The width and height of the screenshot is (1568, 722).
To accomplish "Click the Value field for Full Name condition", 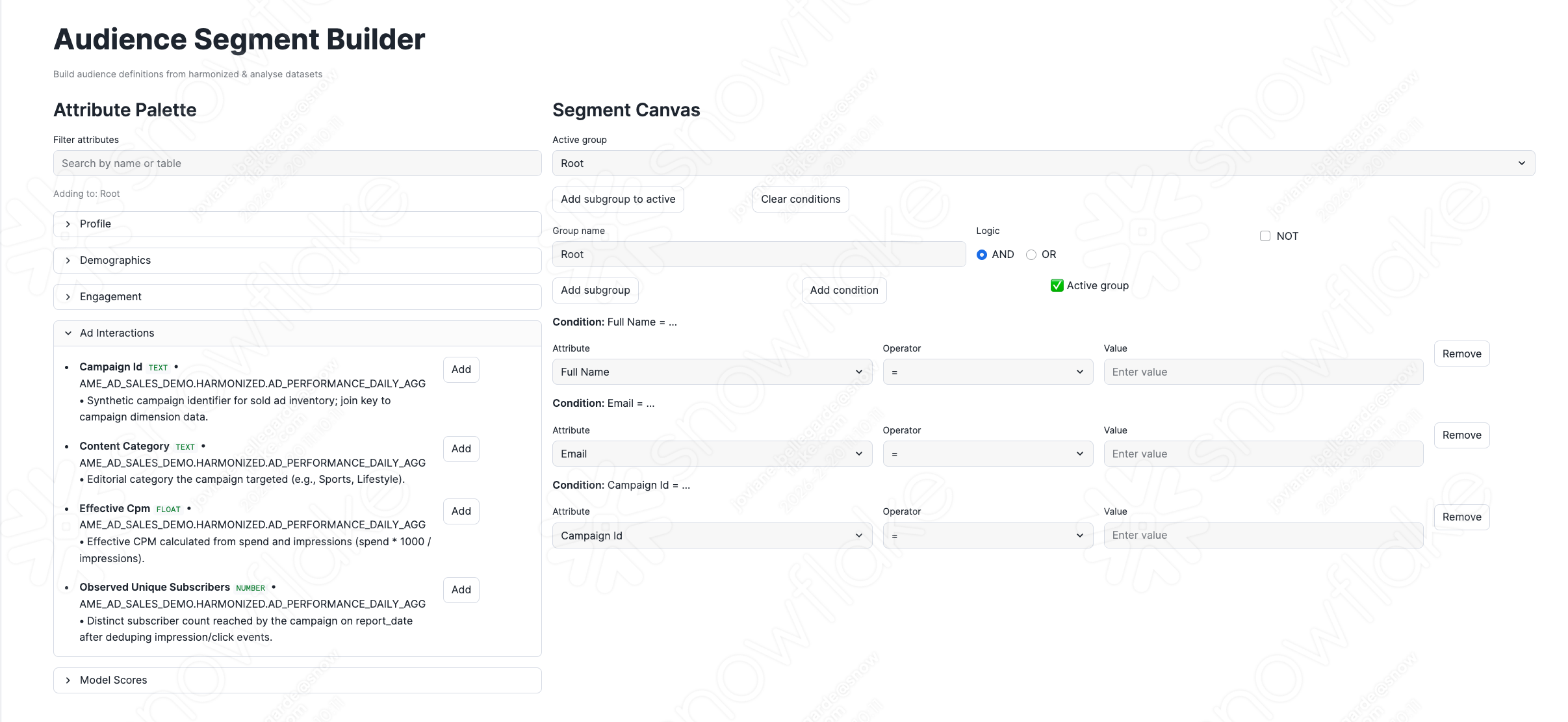I will (x=1261, y=372).
